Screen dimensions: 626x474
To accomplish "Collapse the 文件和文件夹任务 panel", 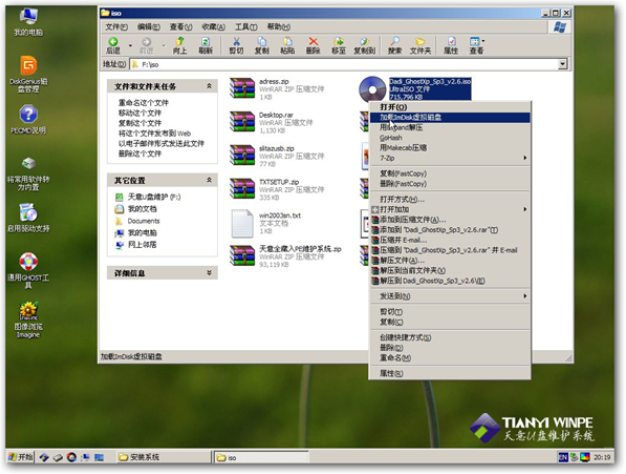I will pos(208,86).
